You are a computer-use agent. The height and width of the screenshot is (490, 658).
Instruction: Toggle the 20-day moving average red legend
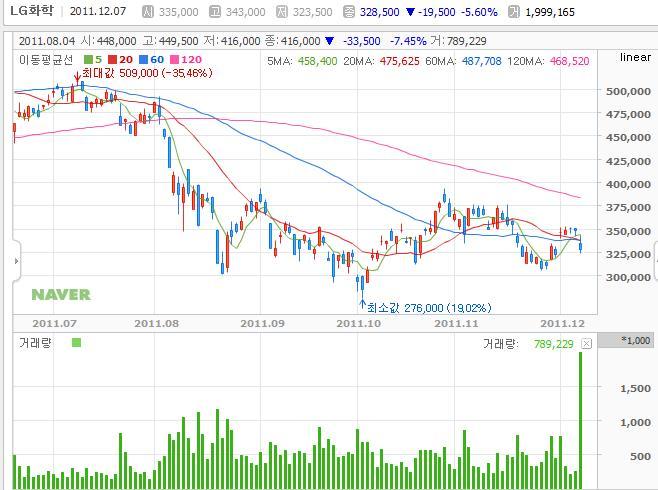click(114, 60)
